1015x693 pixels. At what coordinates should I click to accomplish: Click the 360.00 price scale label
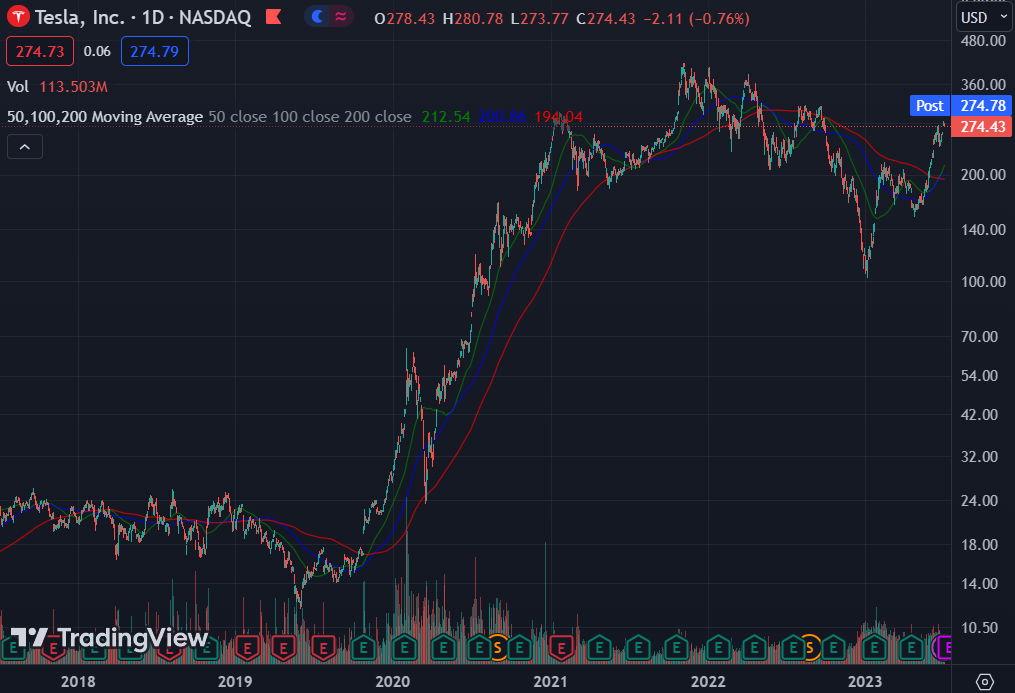click(x=983, y=85)
